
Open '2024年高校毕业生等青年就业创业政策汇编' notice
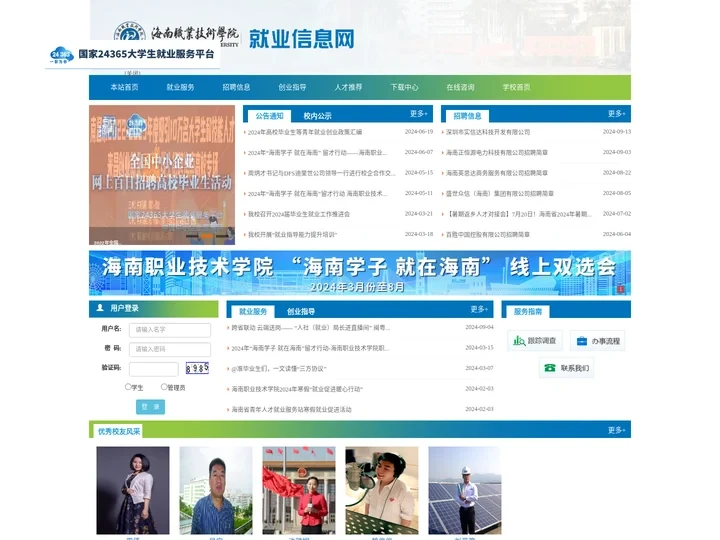(305, 132)
